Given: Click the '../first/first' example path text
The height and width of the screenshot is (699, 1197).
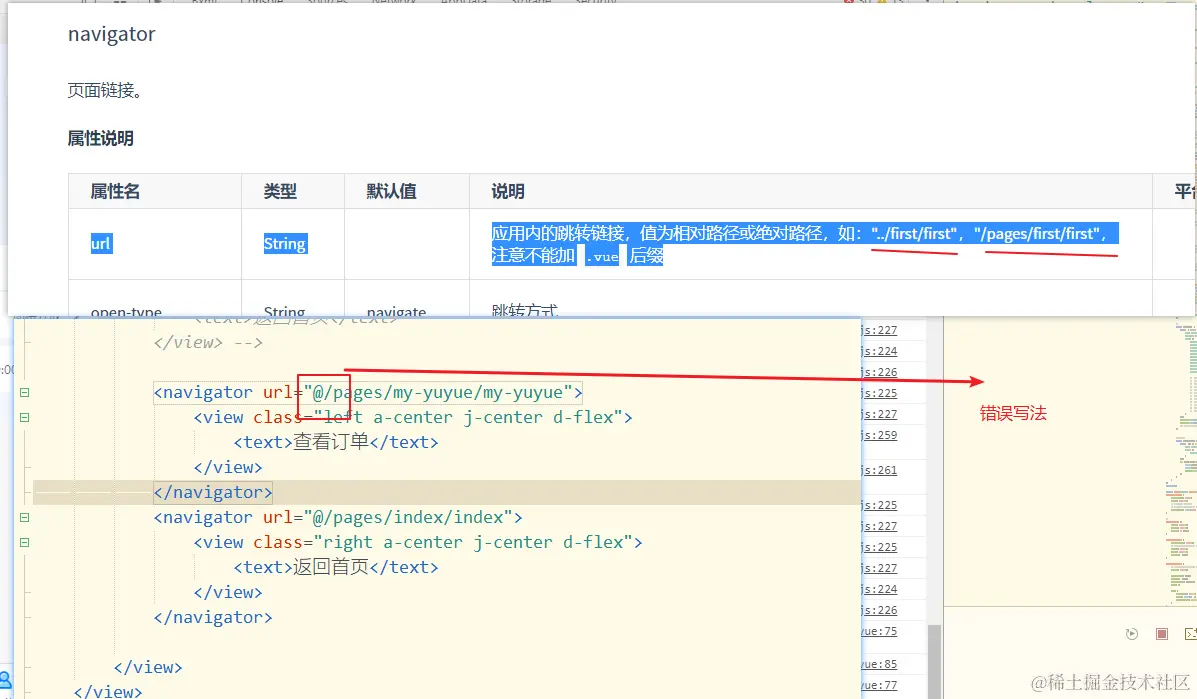Looking at the screenshot, I should pos(915,234).
